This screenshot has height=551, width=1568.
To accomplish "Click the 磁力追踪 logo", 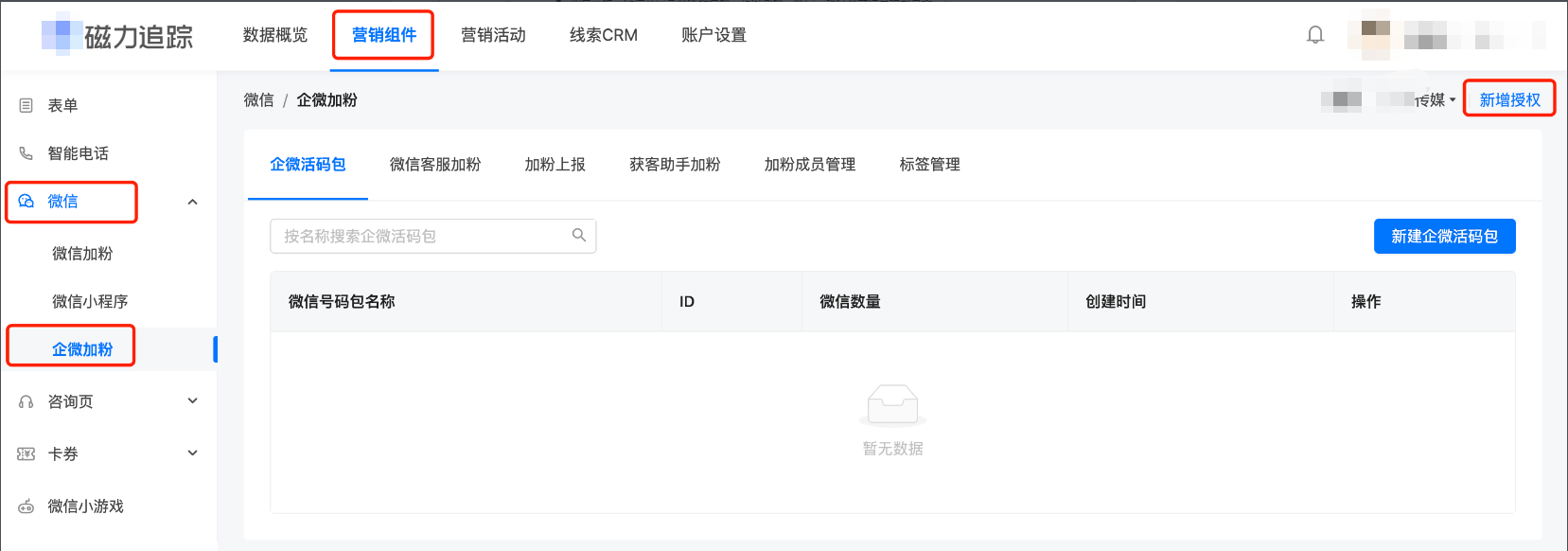I will coord(117,36).
